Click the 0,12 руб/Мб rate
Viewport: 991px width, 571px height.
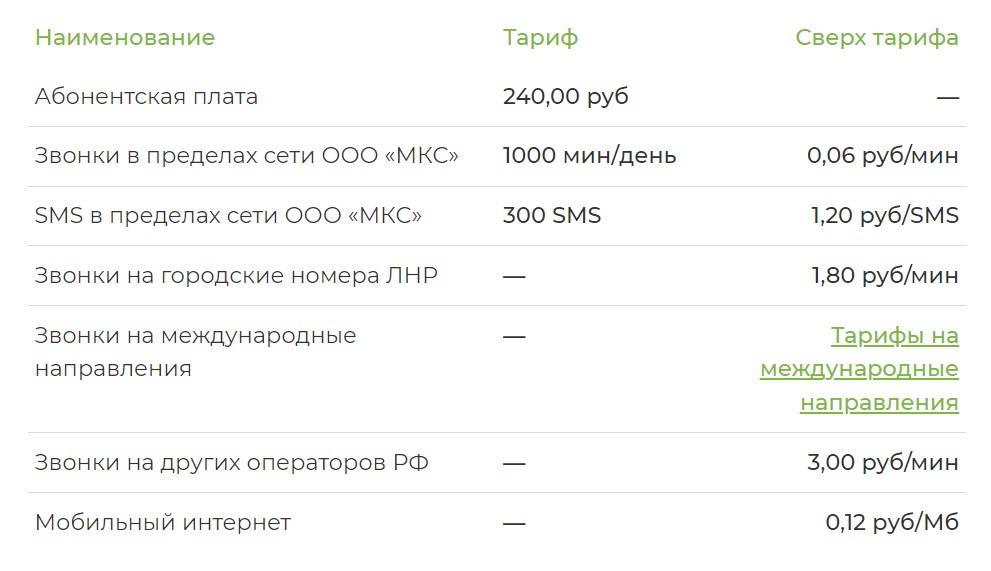coord(891,522)
